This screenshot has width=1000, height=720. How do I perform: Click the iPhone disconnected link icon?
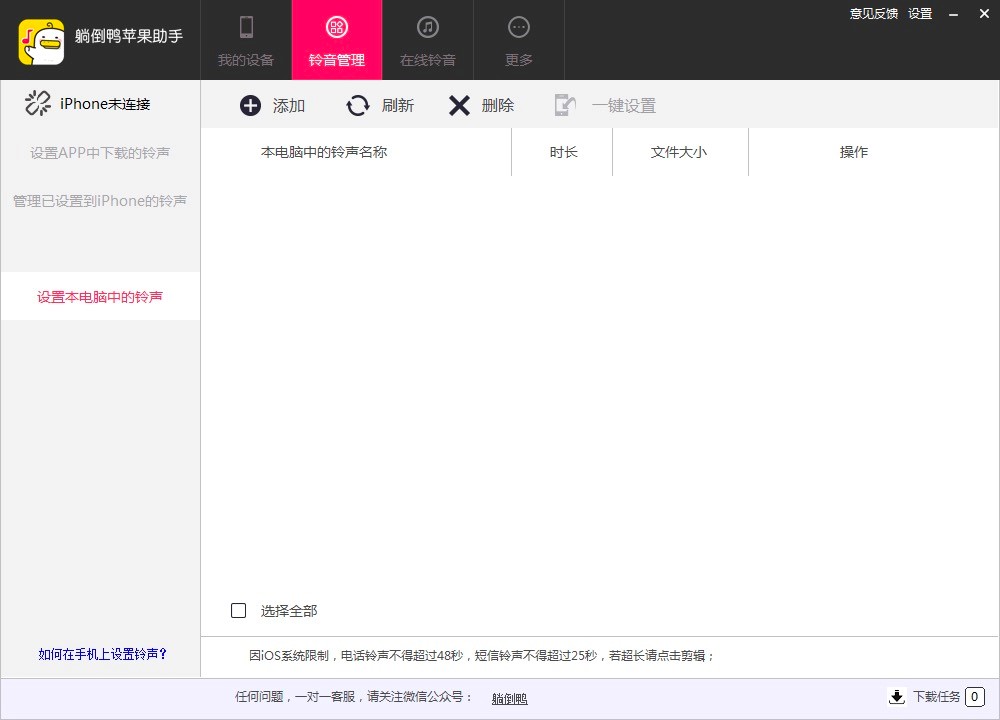38,104
